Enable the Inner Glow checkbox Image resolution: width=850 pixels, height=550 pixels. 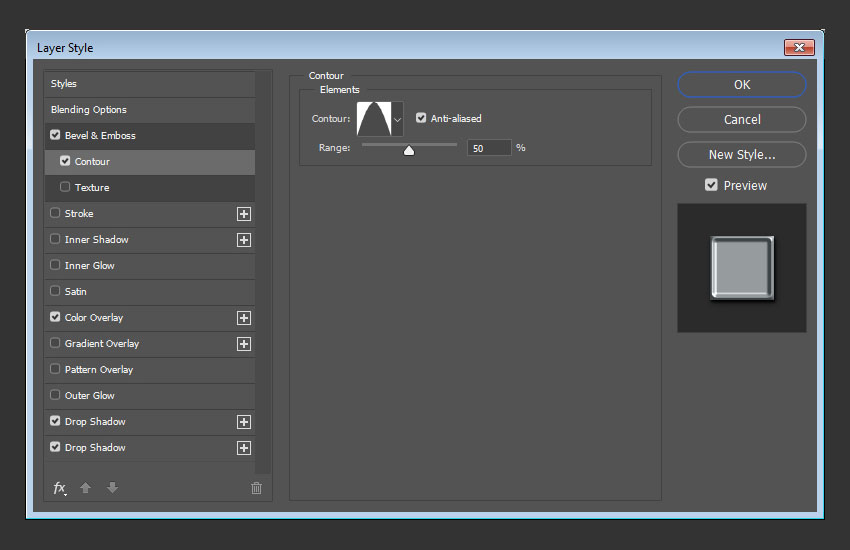[x=55, y=264]
